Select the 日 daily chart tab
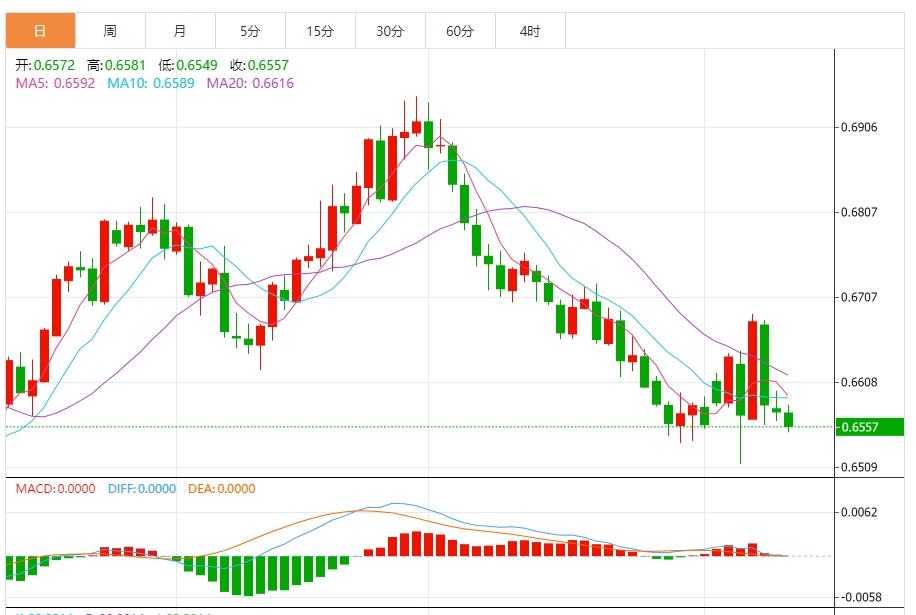The image size is (916, 615). pos(40,31)
